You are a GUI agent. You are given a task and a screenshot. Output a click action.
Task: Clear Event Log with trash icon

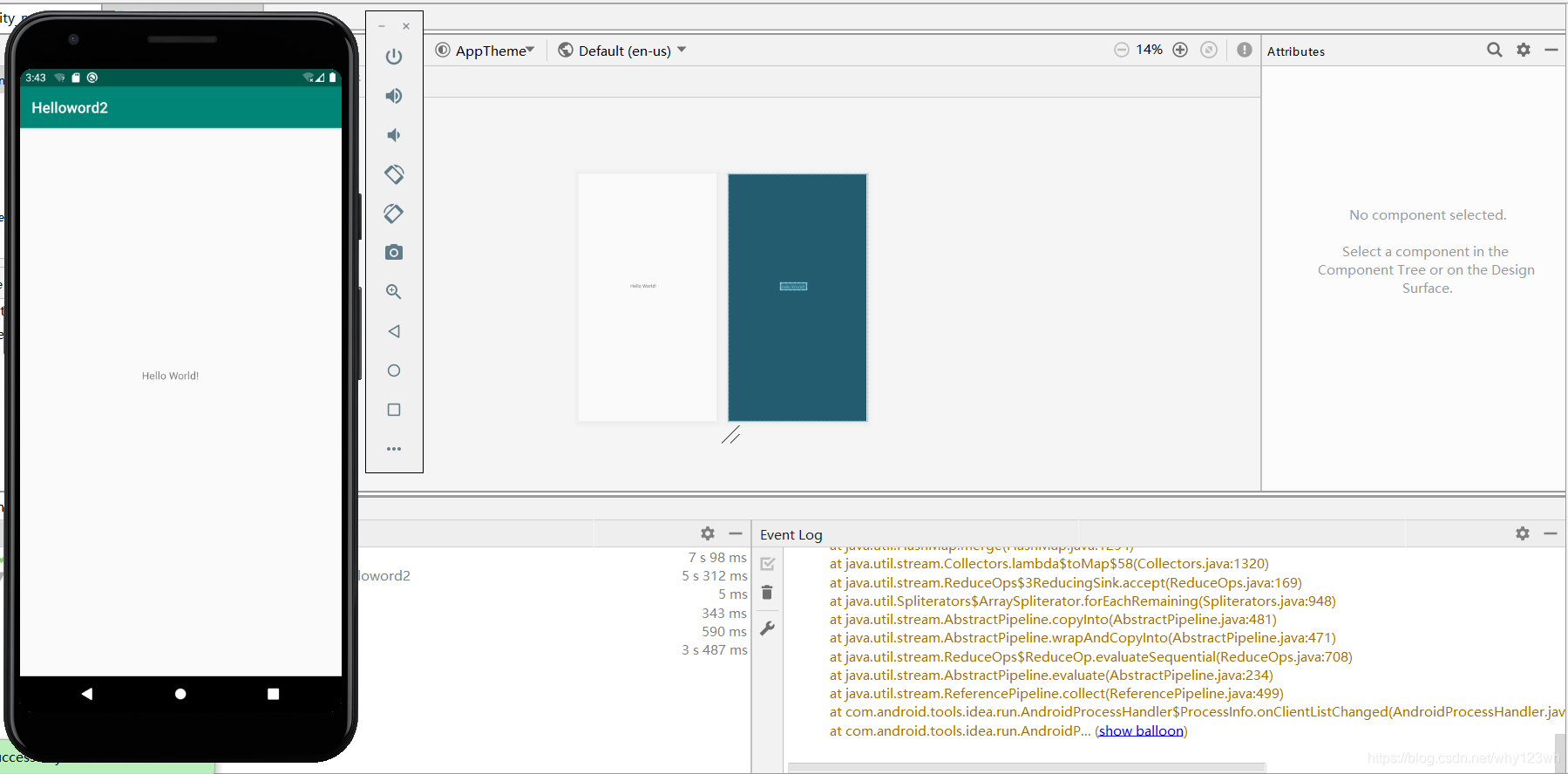(767, 593)
